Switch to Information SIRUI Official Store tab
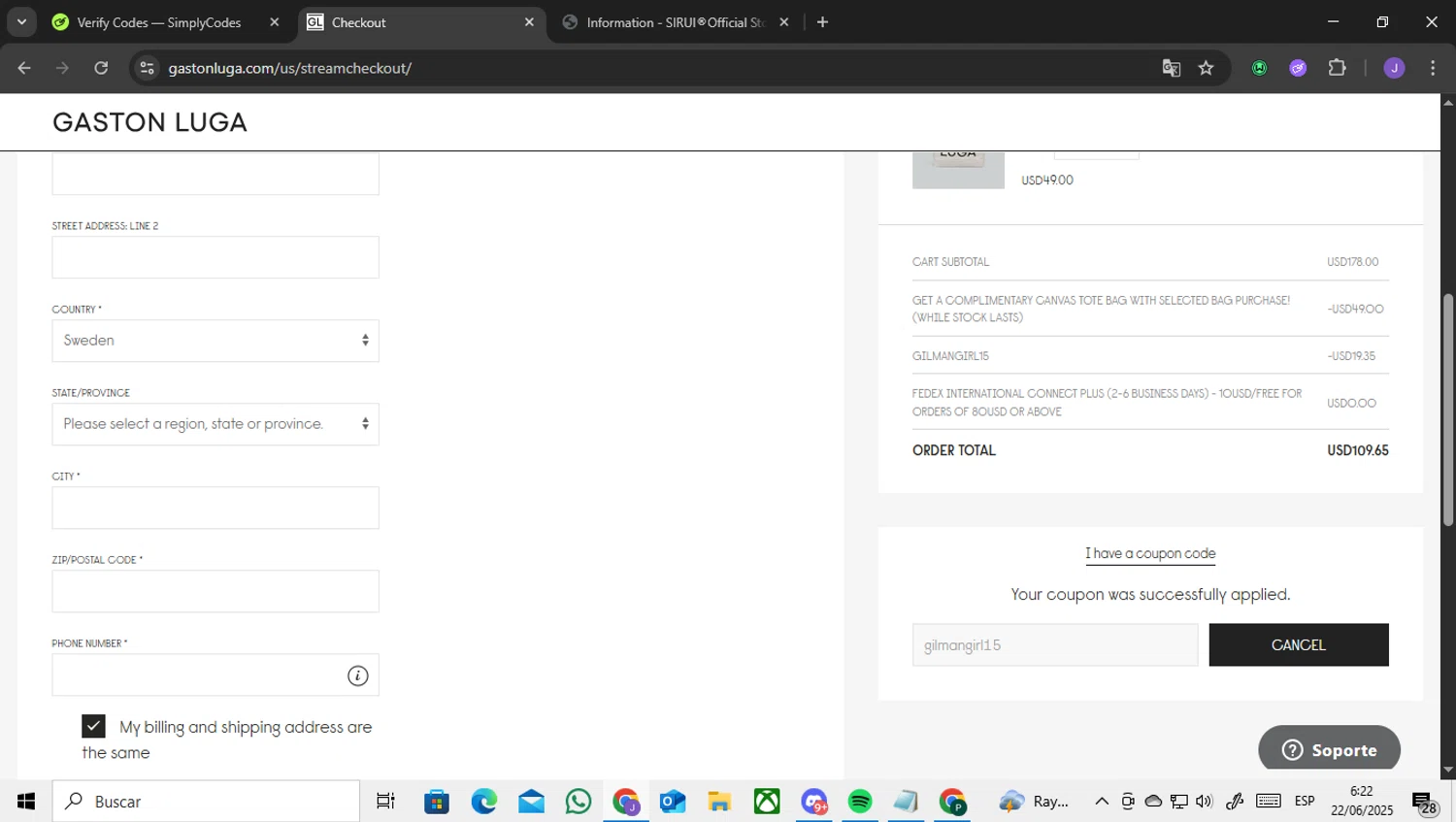The image size is (1456, 822). (675, 22)
